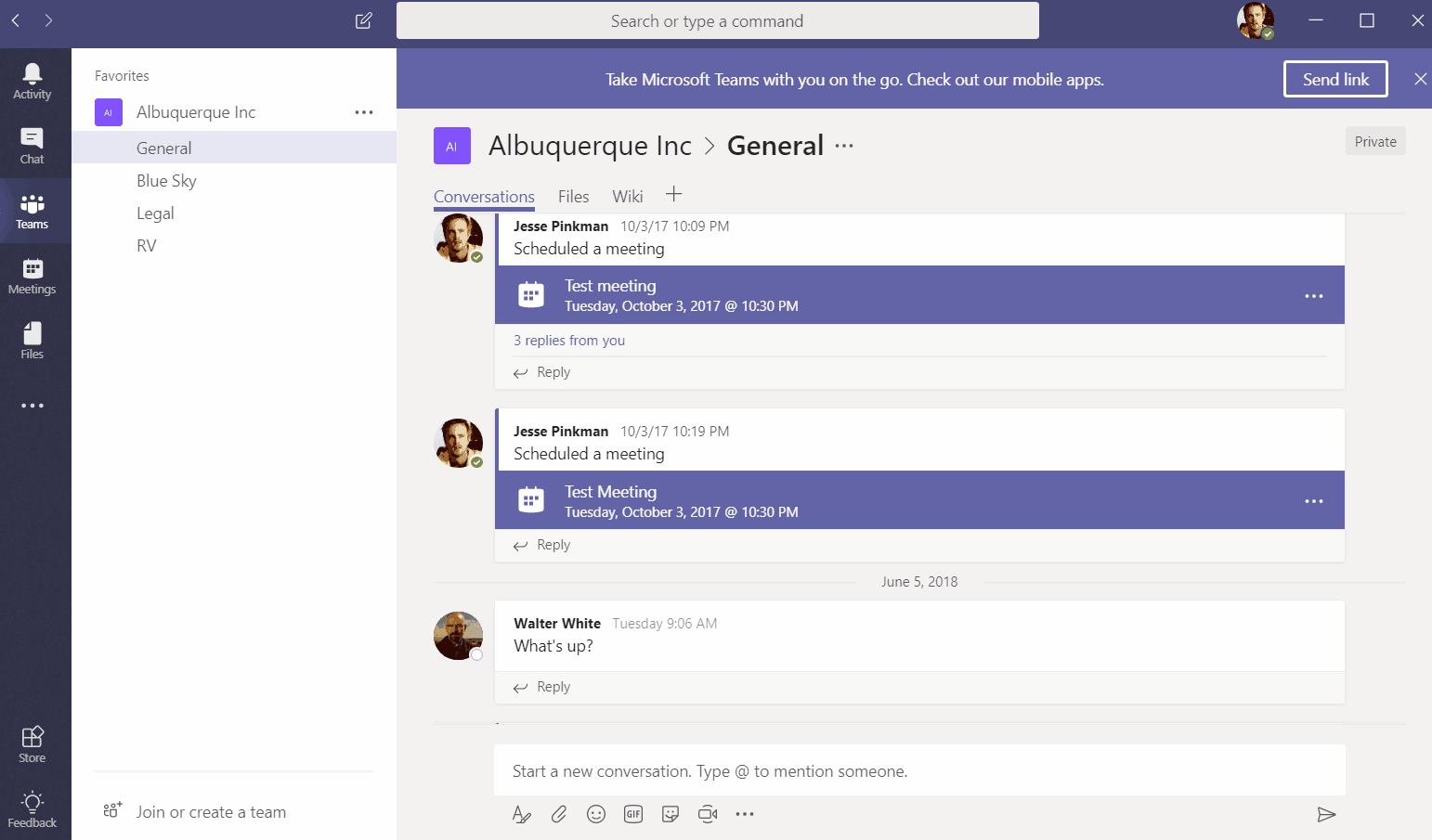Open the Feedback option

click(33, 809)
